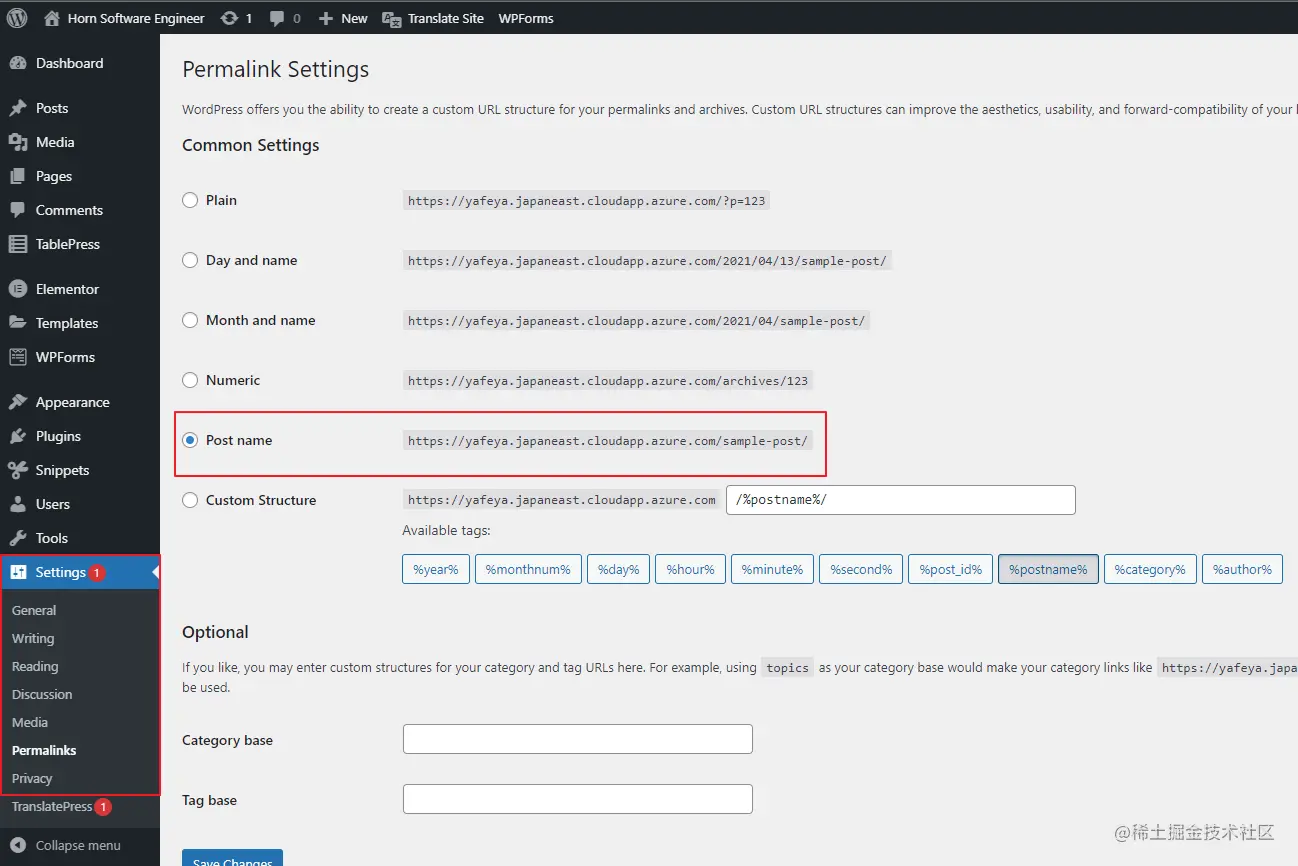The image size is (1298, 866).
Task: Click the Templates folder icon
Action: [x=18, y=323]
